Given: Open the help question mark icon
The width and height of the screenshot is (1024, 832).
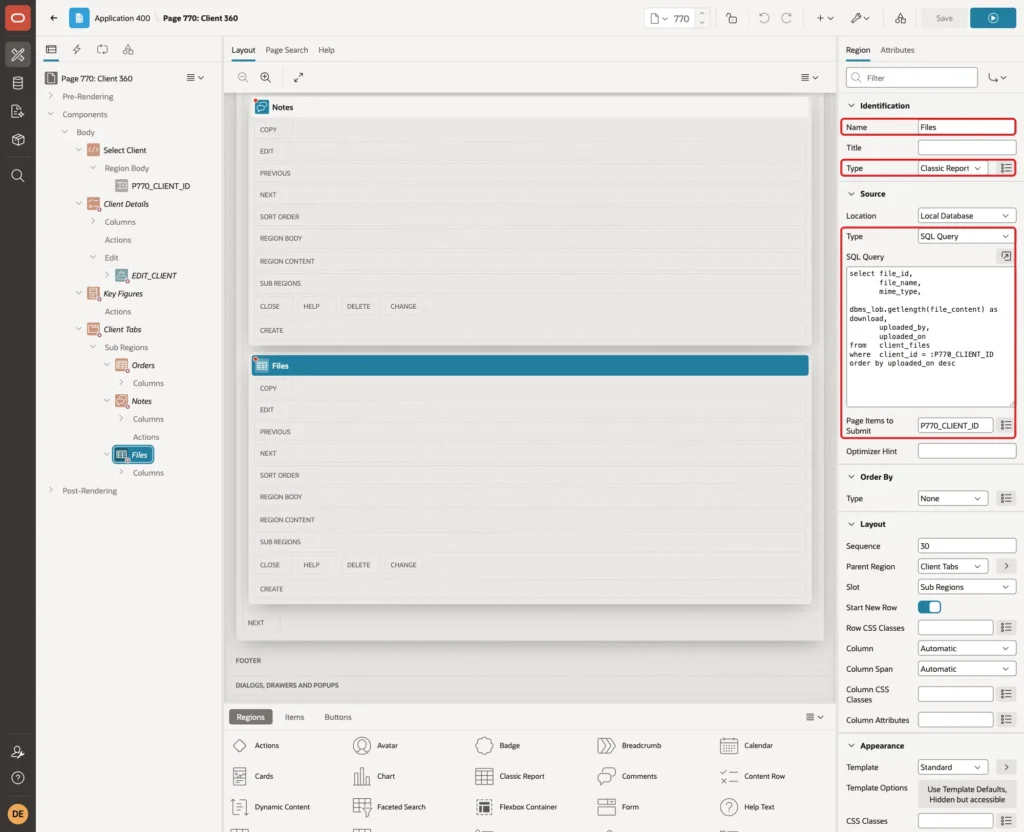Looking at the screenshot, I should [18, 778].
